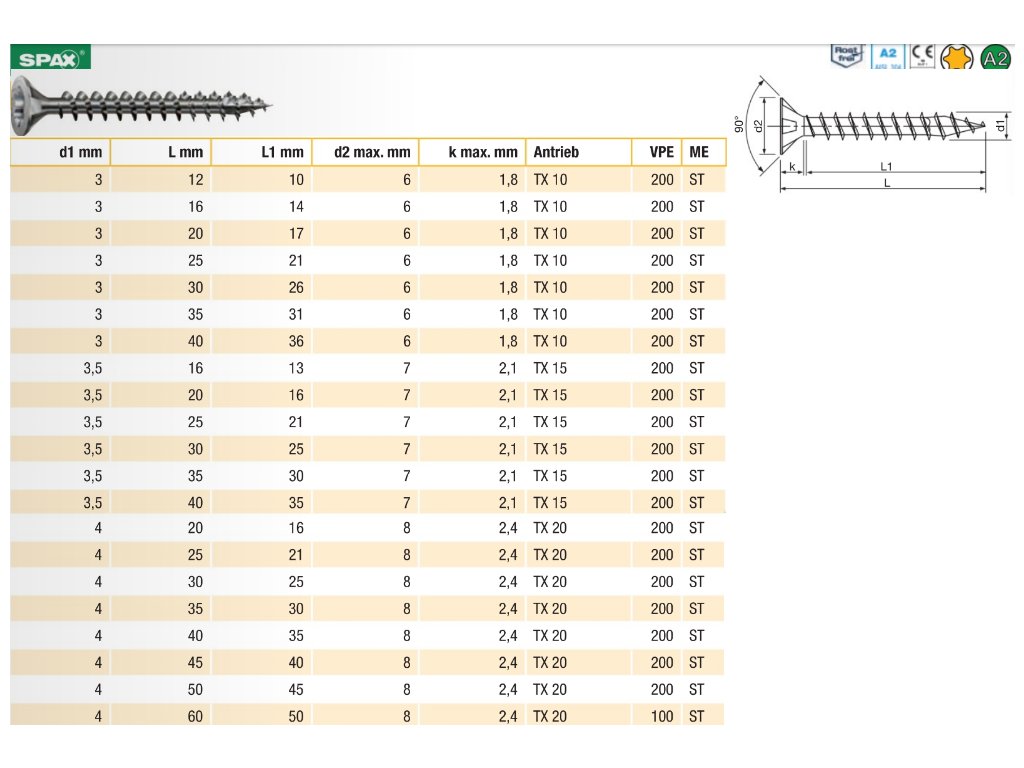Select the 'd1 mm' column header
Screen dimensions: 1024x768
pyautogui.click(x=61, y=152)
